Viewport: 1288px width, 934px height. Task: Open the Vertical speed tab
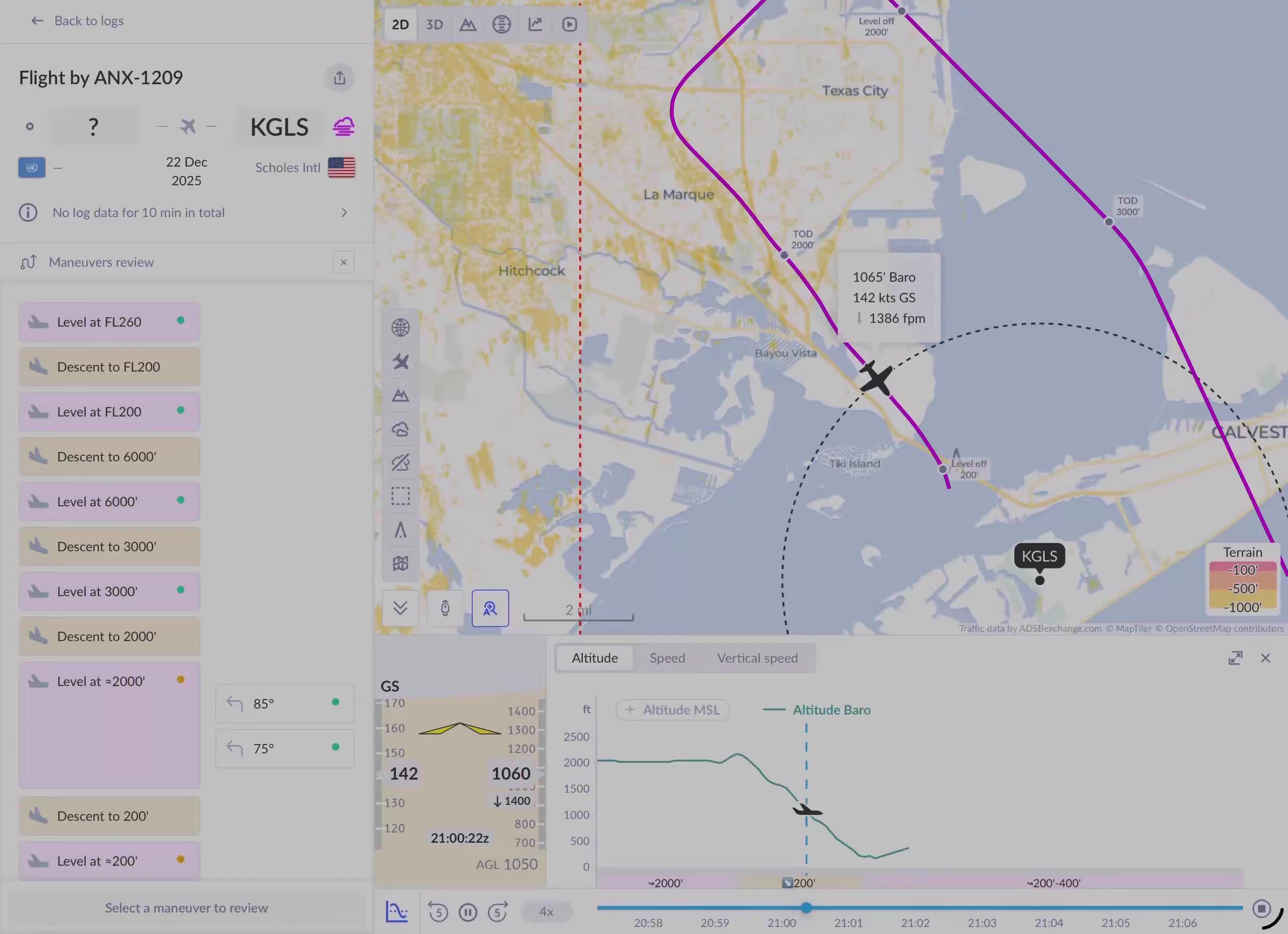[757, 658]
